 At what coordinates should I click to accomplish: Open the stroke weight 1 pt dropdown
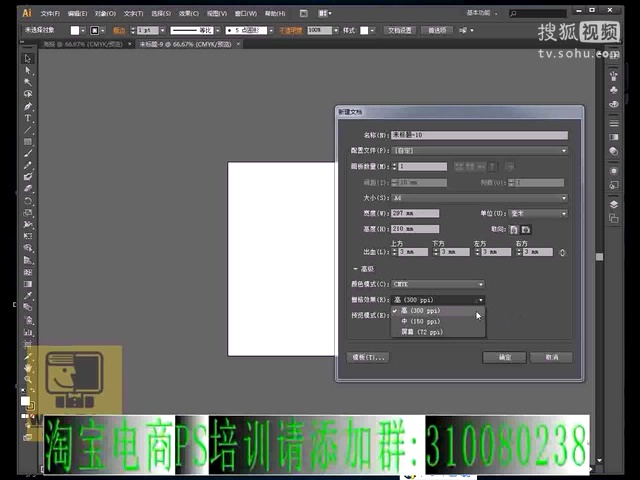click(x=162, y=30)
